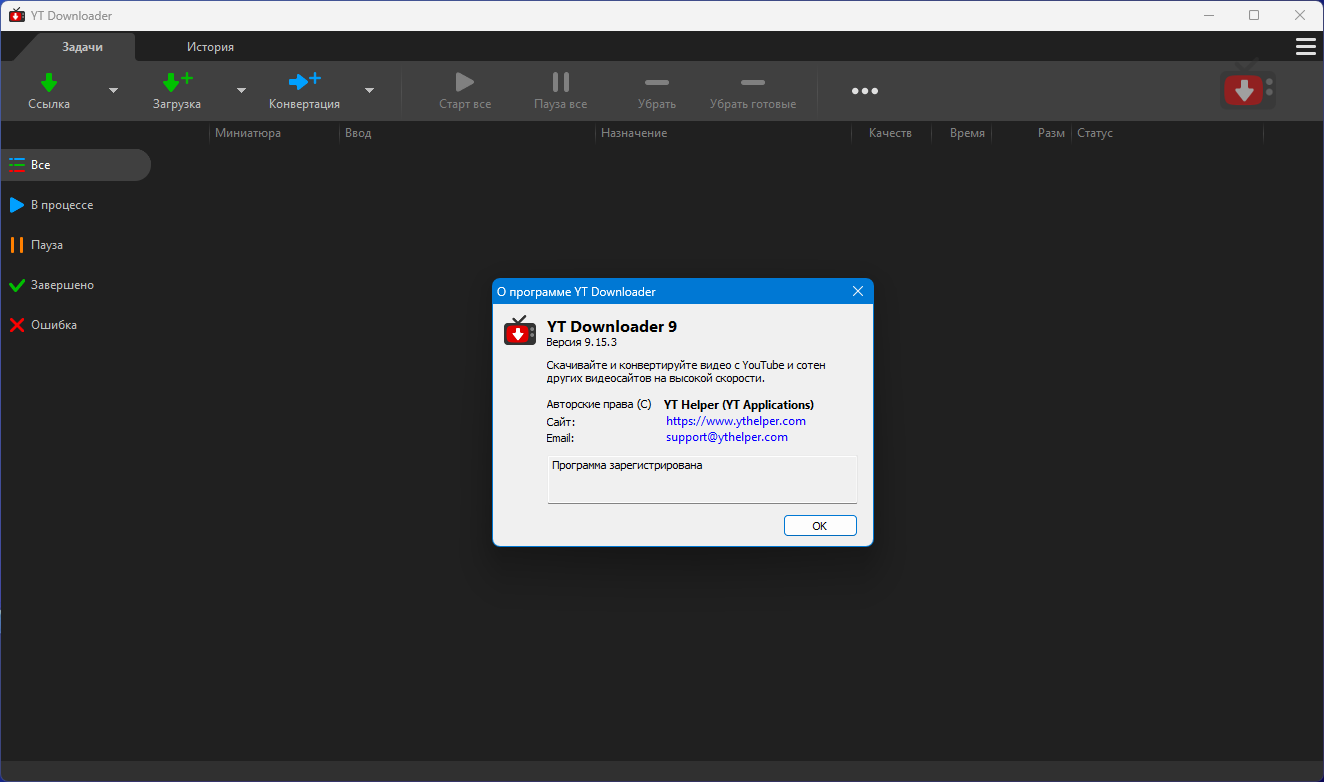This screenshot has height=782, width=1324.
Task: Sort by the Качество column header
Action: click(x=891, y=133)
